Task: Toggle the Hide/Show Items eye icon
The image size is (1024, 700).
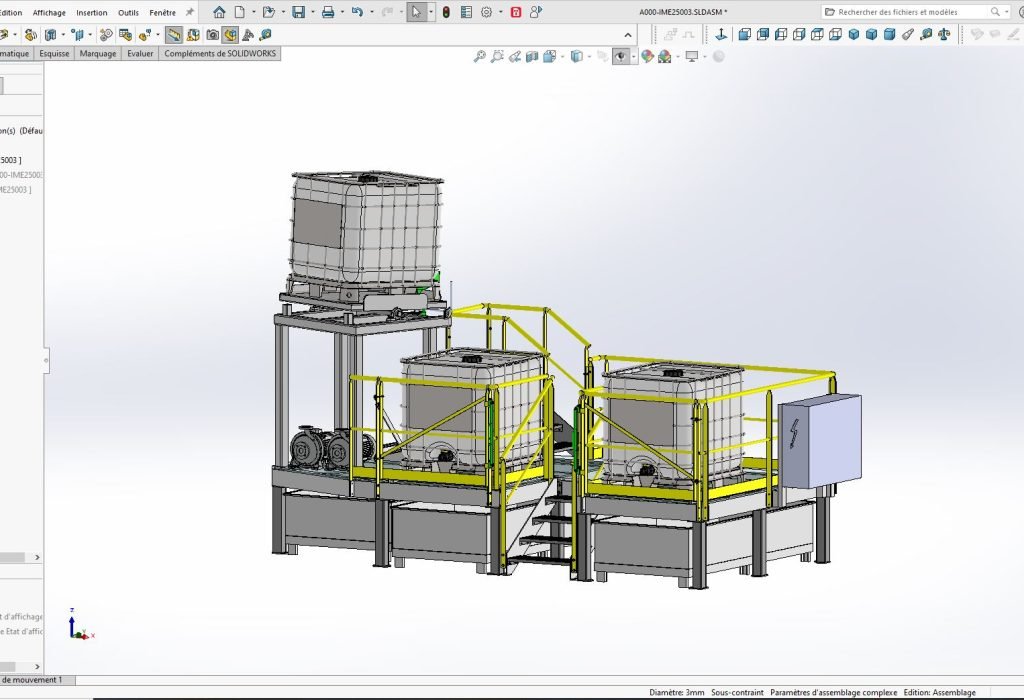Action: point(620,56)
